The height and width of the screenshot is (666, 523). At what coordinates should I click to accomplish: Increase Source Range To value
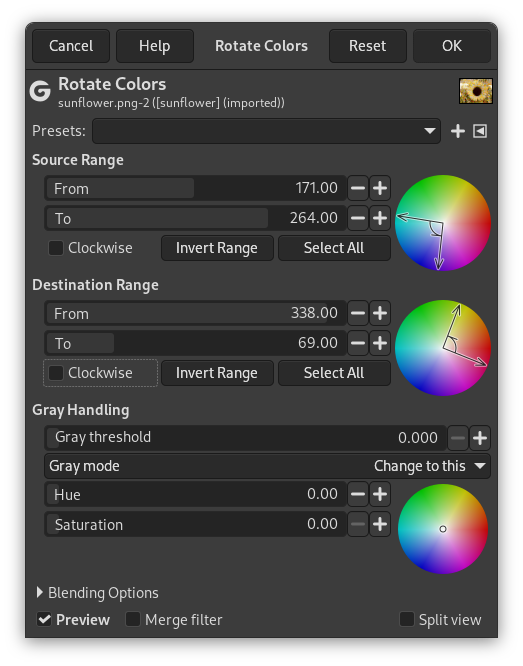coord(380,218)
